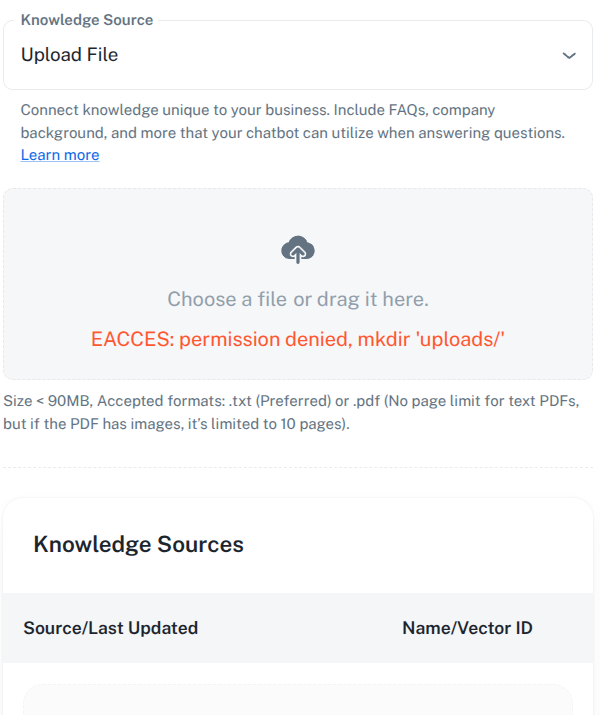Sort by Name/Vector ID column header
600x715 pixels.
pos(467,628)
